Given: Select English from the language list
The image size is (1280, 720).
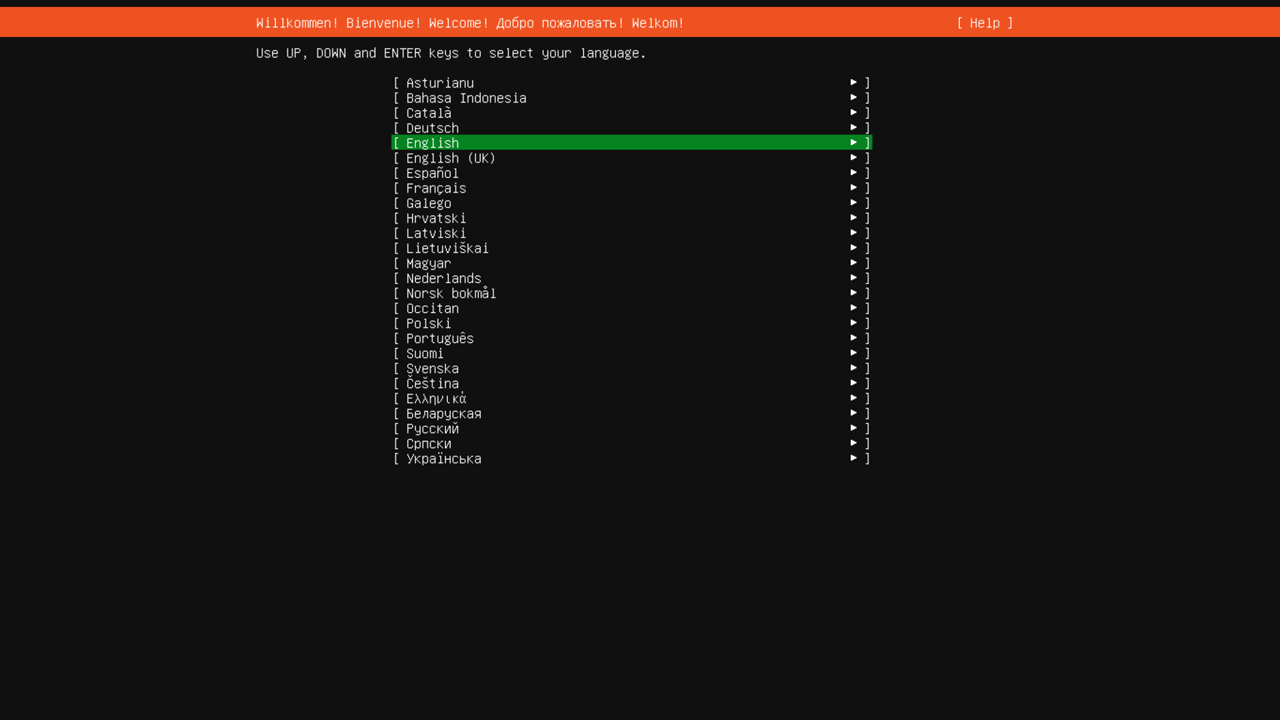Looking at the screenshot, I should (432, 143).
